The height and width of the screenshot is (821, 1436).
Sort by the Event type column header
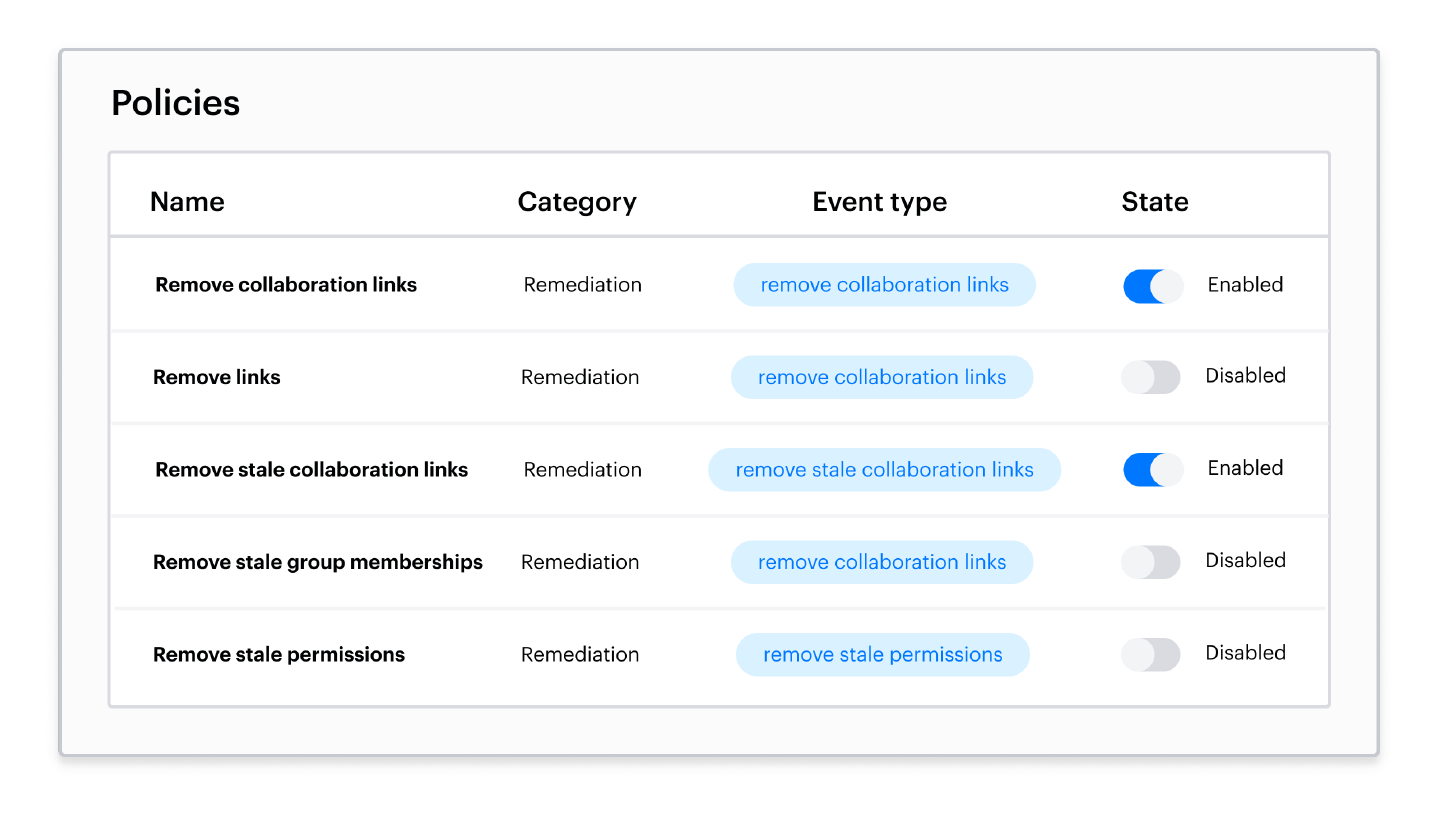coord(880,202)
